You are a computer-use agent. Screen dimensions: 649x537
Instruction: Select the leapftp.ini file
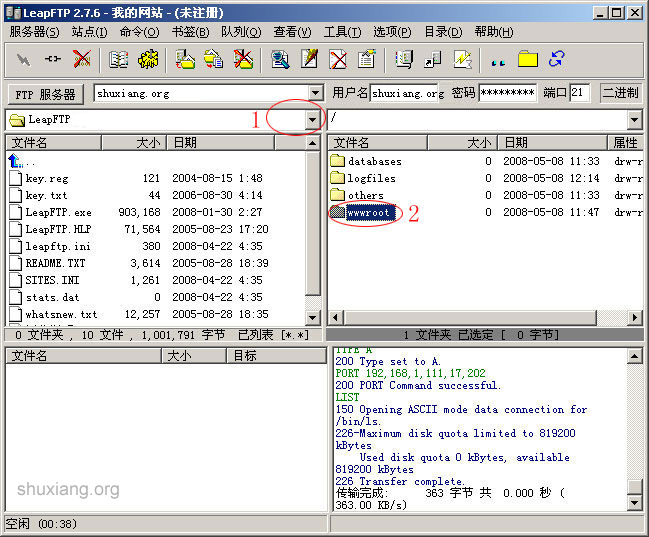[58, 246]
